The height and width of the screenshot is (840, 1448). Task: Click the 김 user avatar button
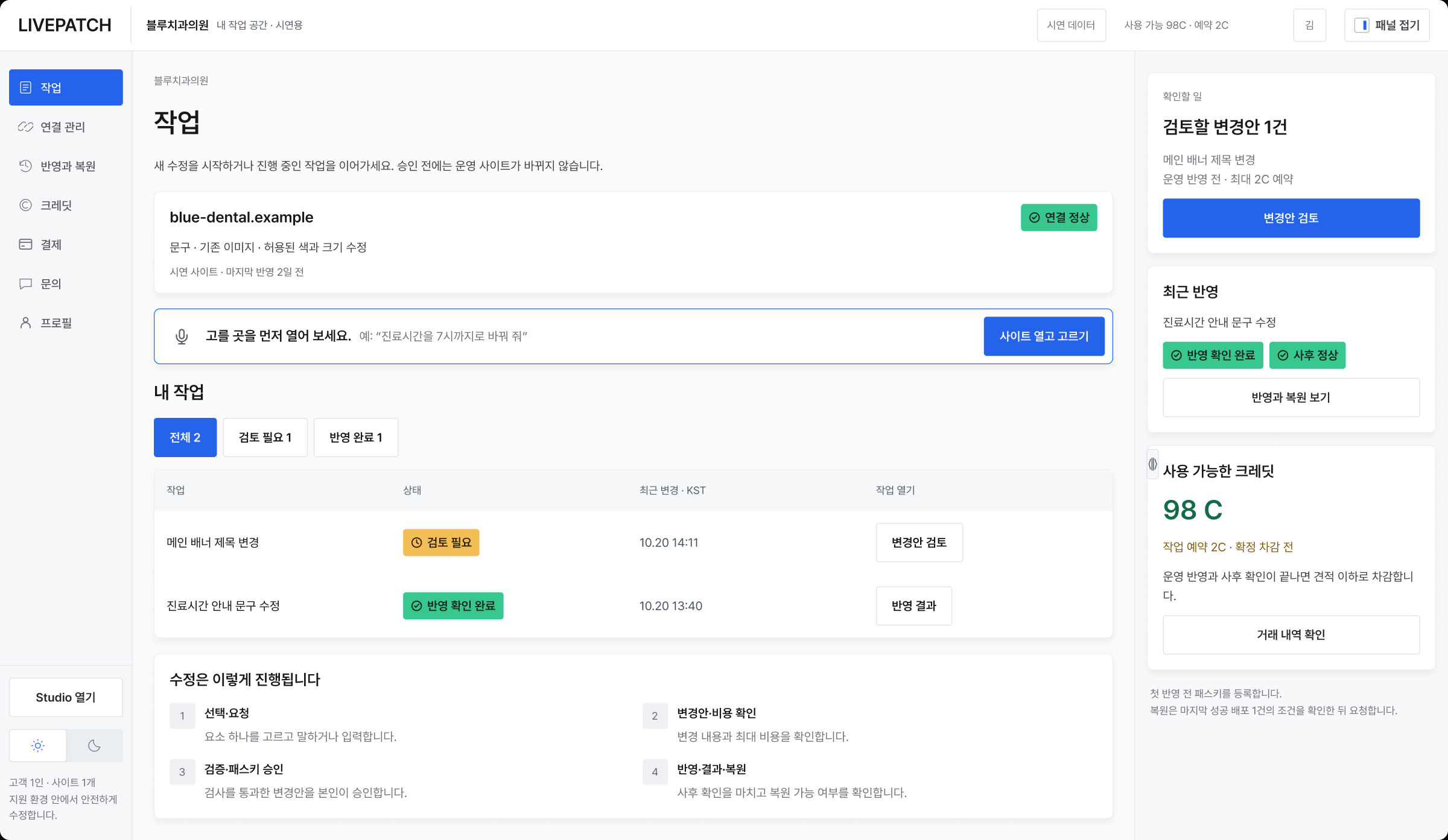tap(1310, 25)
